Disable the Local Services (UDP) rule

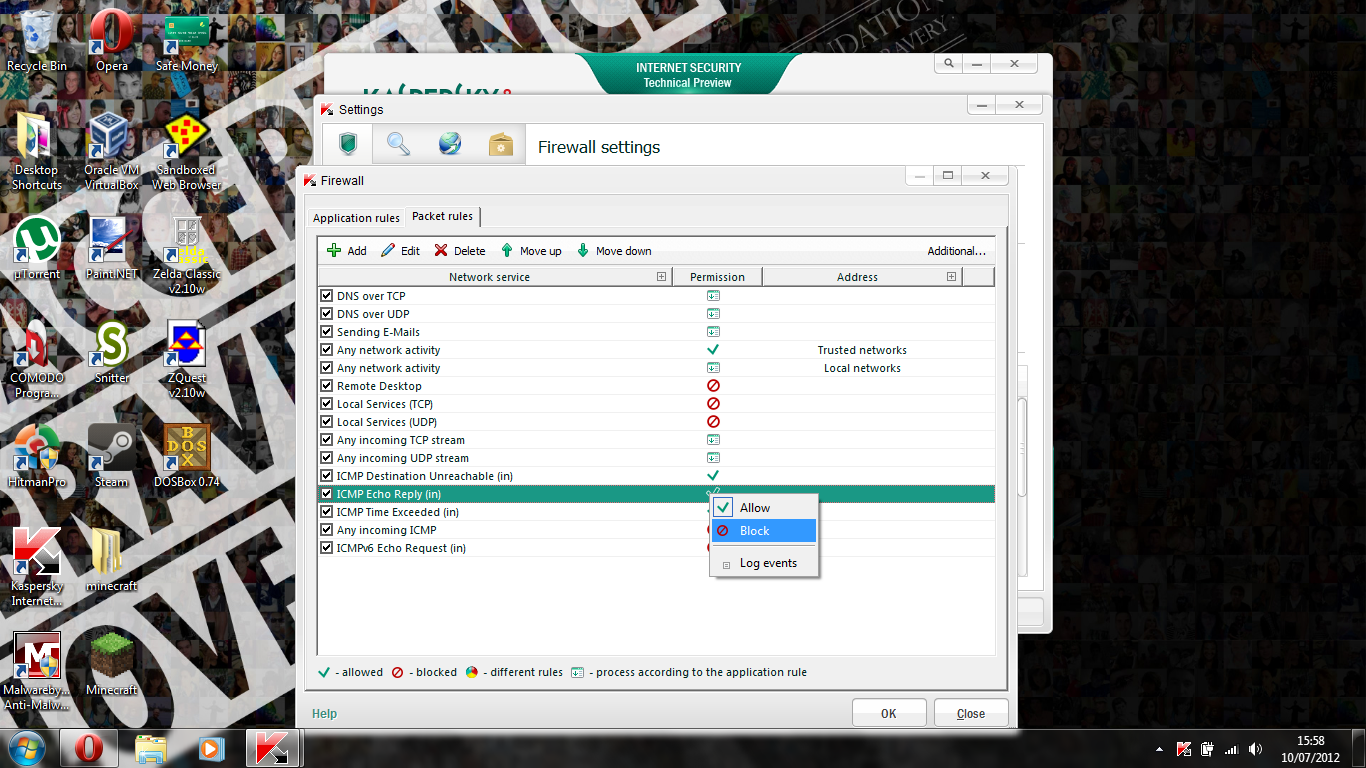click(326, 422)
